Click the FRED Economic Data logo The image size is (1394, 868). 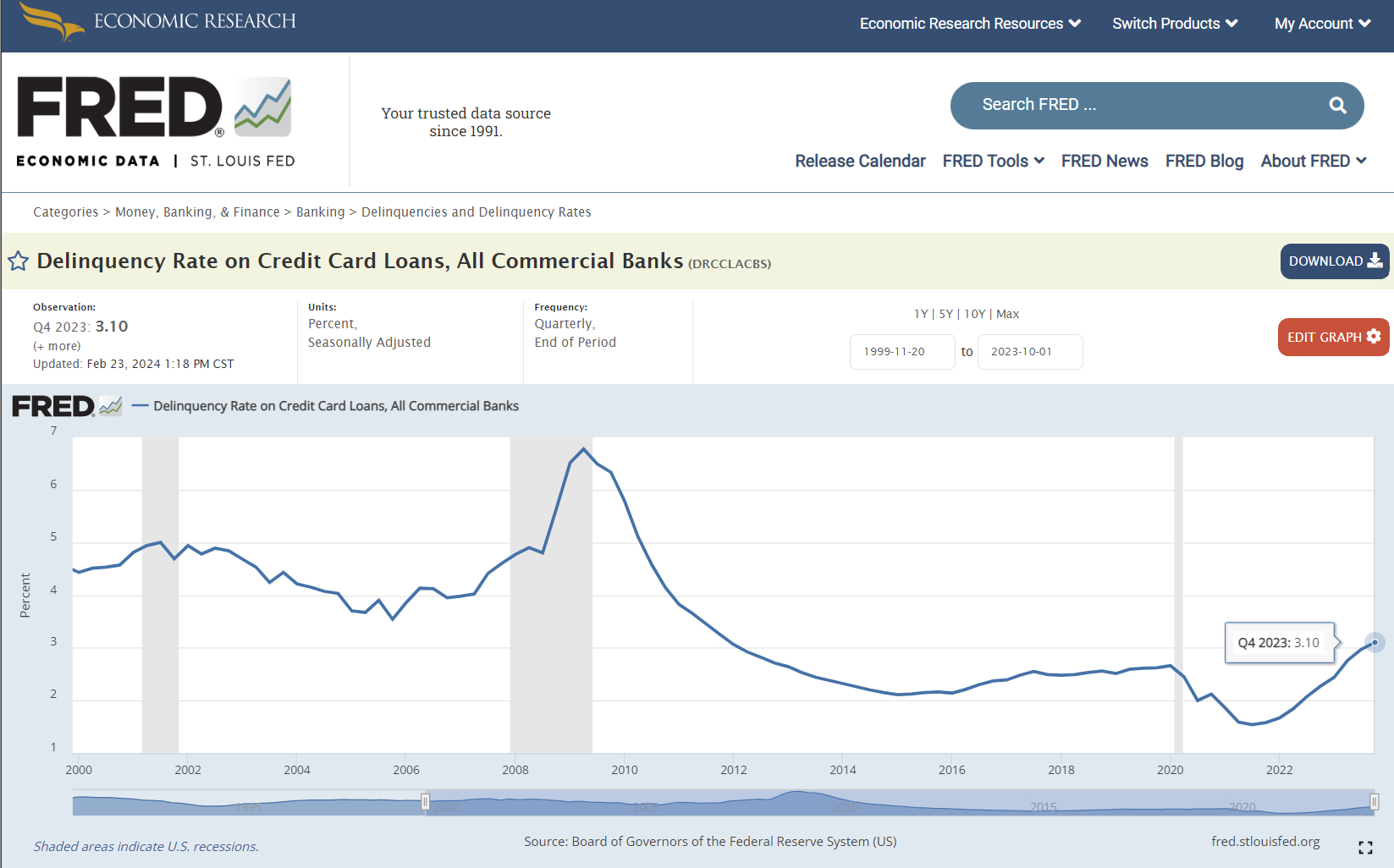tap(156, 122)
